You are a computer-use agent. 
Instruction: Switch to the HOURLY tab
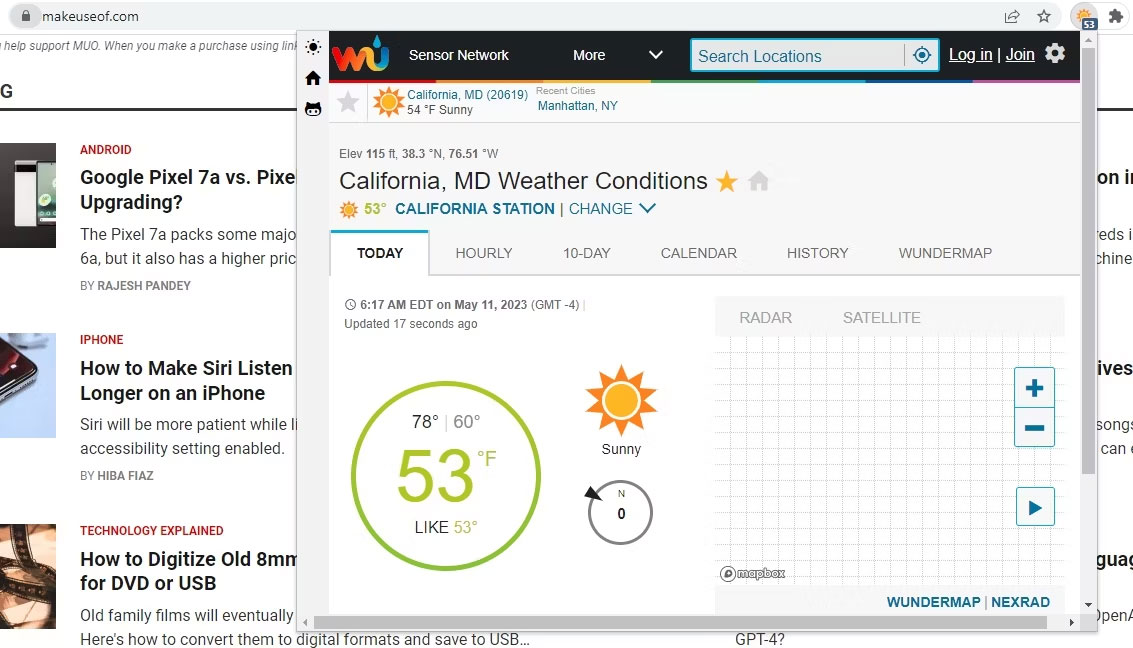click(x=483, y=253)
